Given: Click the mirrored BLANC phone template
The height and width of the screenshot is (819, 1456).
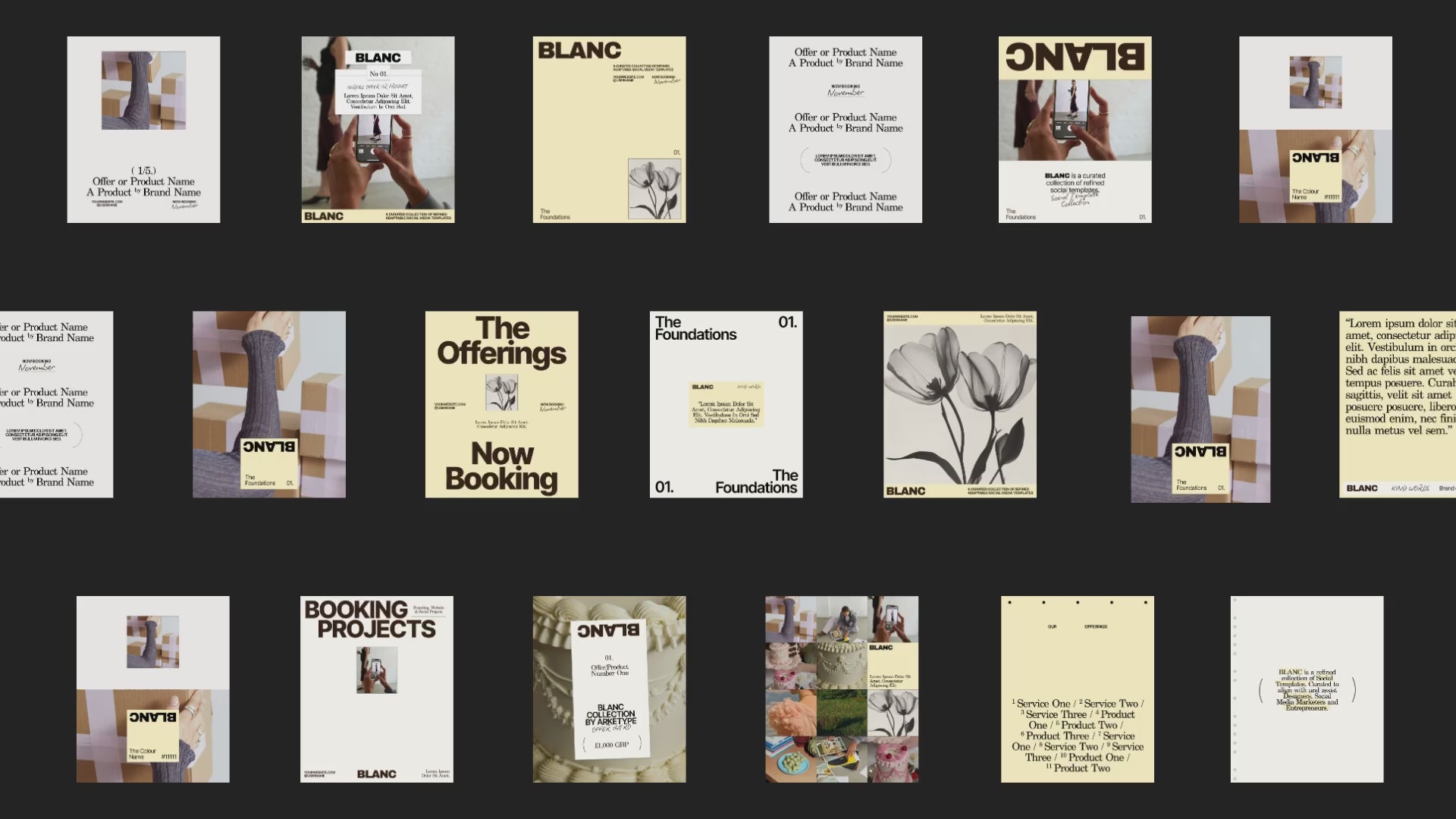Looking at the screenshot, I should (x=1075, y=130).
